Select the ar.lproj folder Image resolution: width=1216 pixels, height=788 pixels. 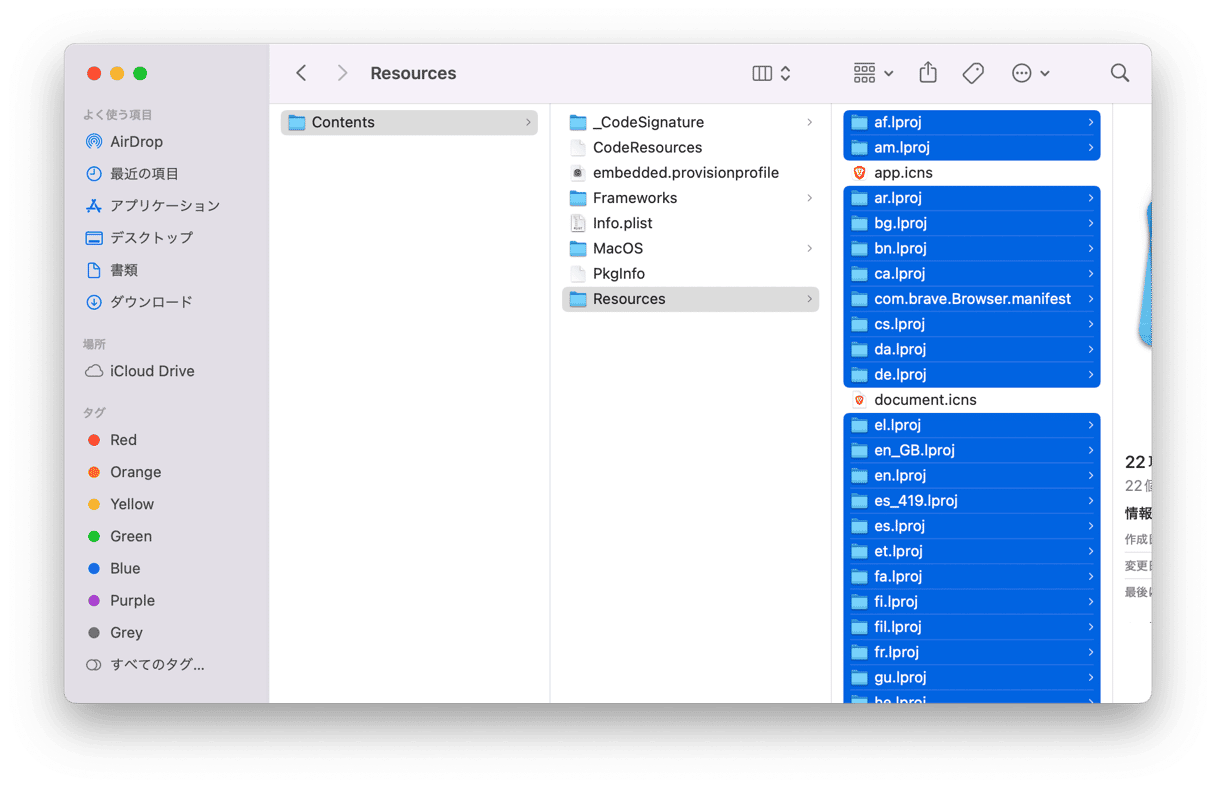point(972,198)
